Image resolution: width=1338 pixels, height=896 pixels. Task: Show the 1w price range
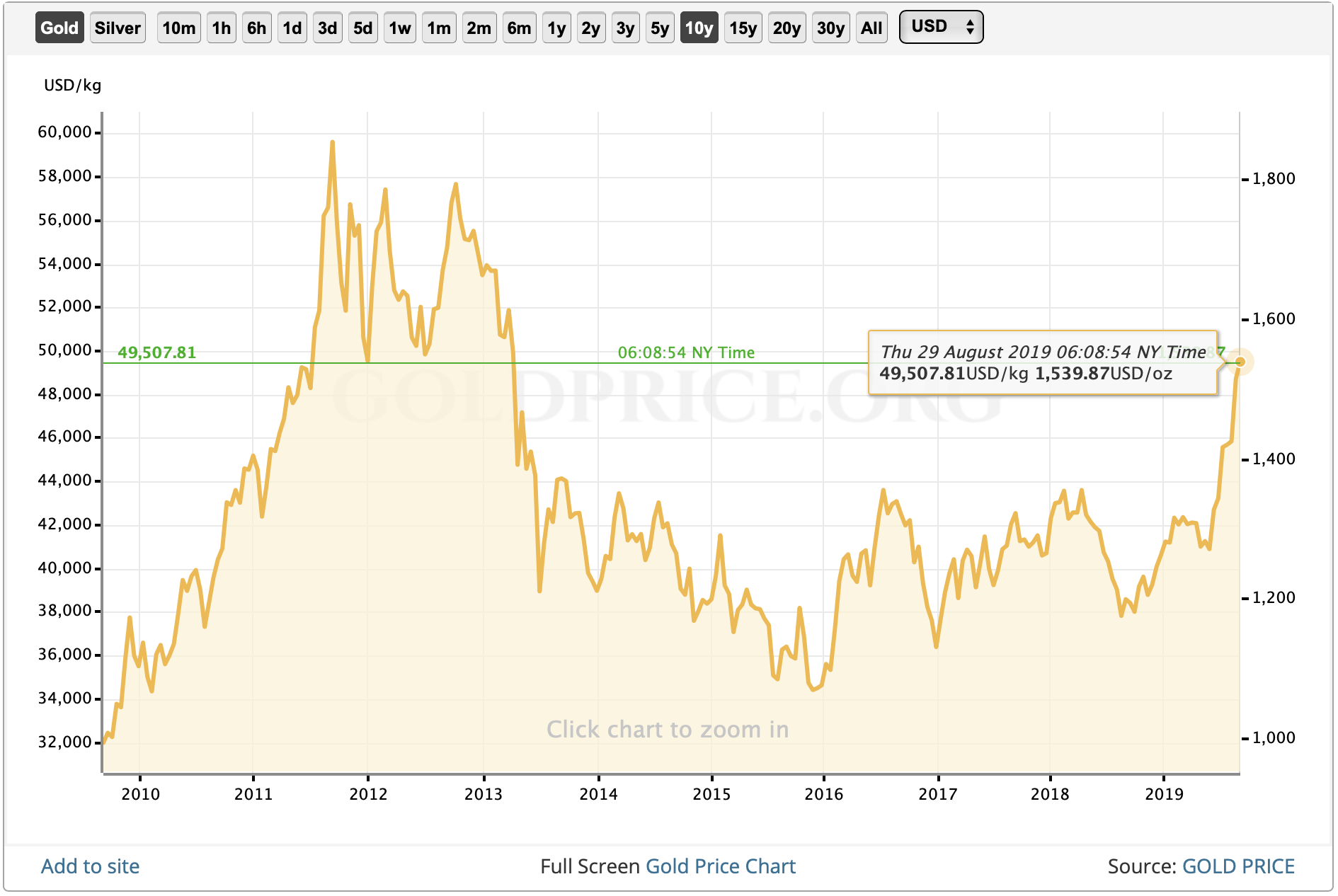click(400, 28)
